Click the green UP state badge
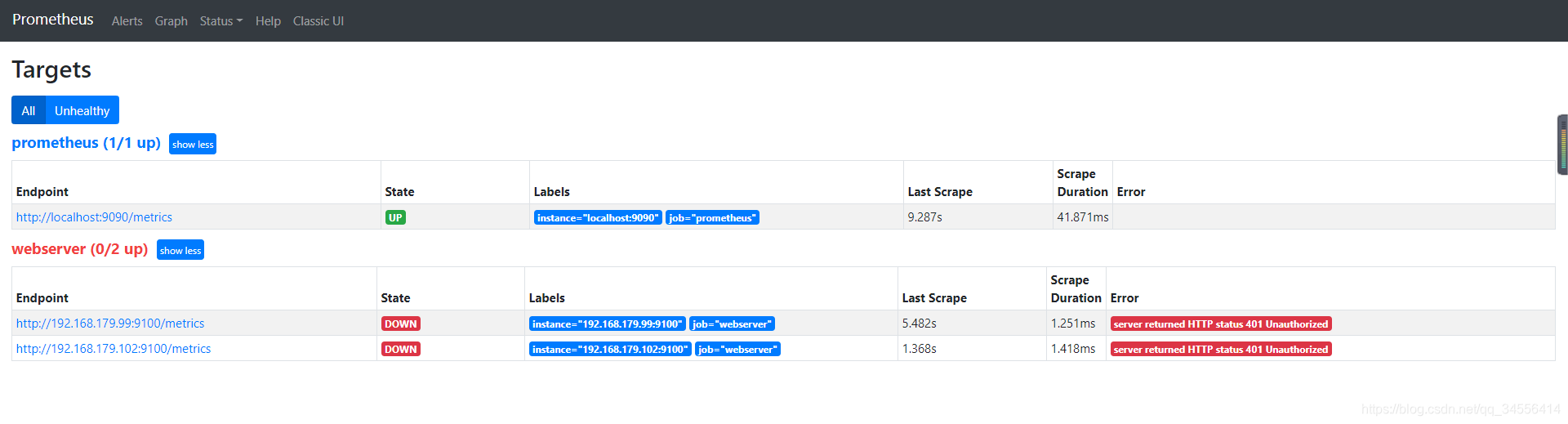 click(395, 217)
